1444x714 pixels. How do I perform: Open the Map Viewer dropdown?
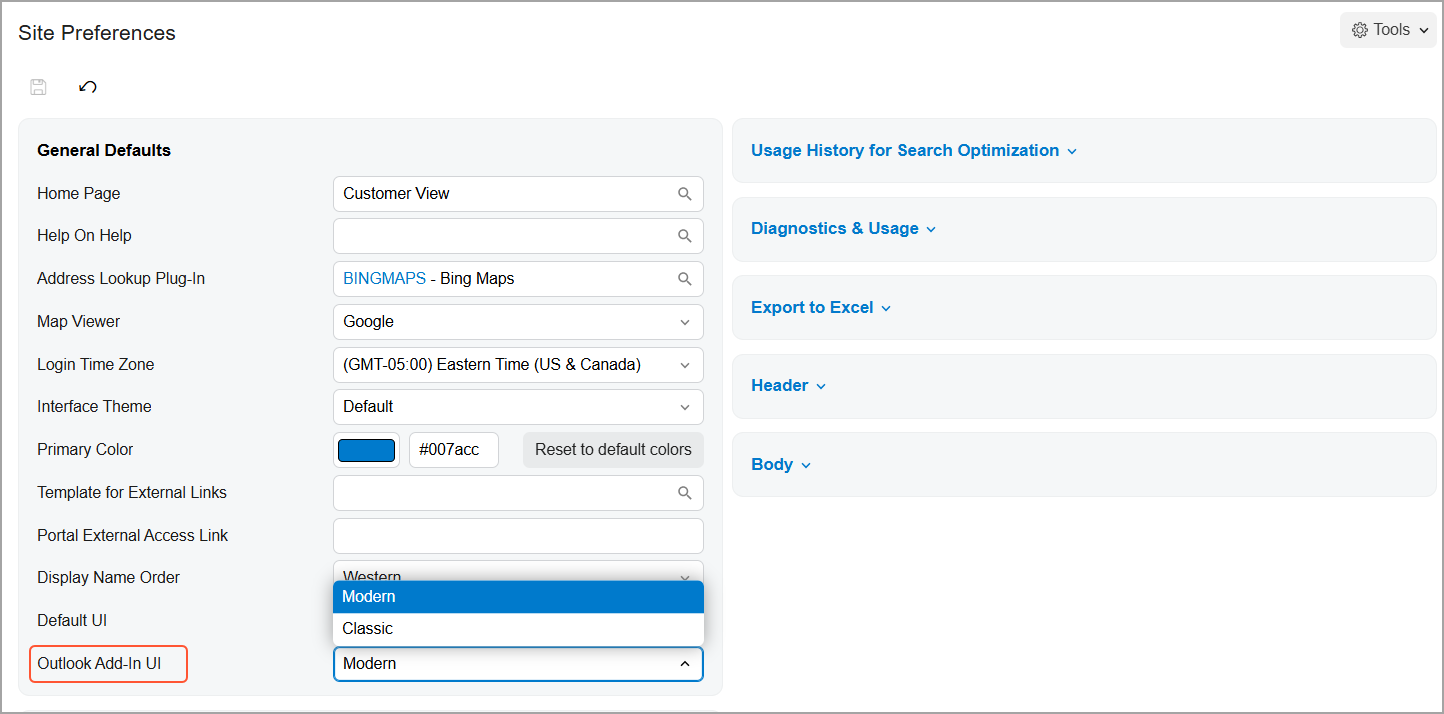tap(518, 322)
